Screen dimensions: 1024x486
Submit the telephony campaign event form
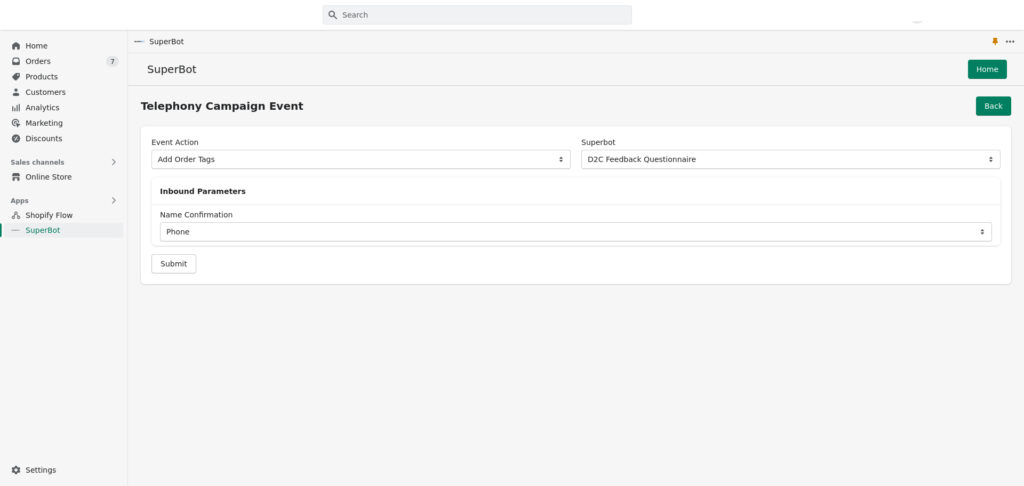click(174, 264)
